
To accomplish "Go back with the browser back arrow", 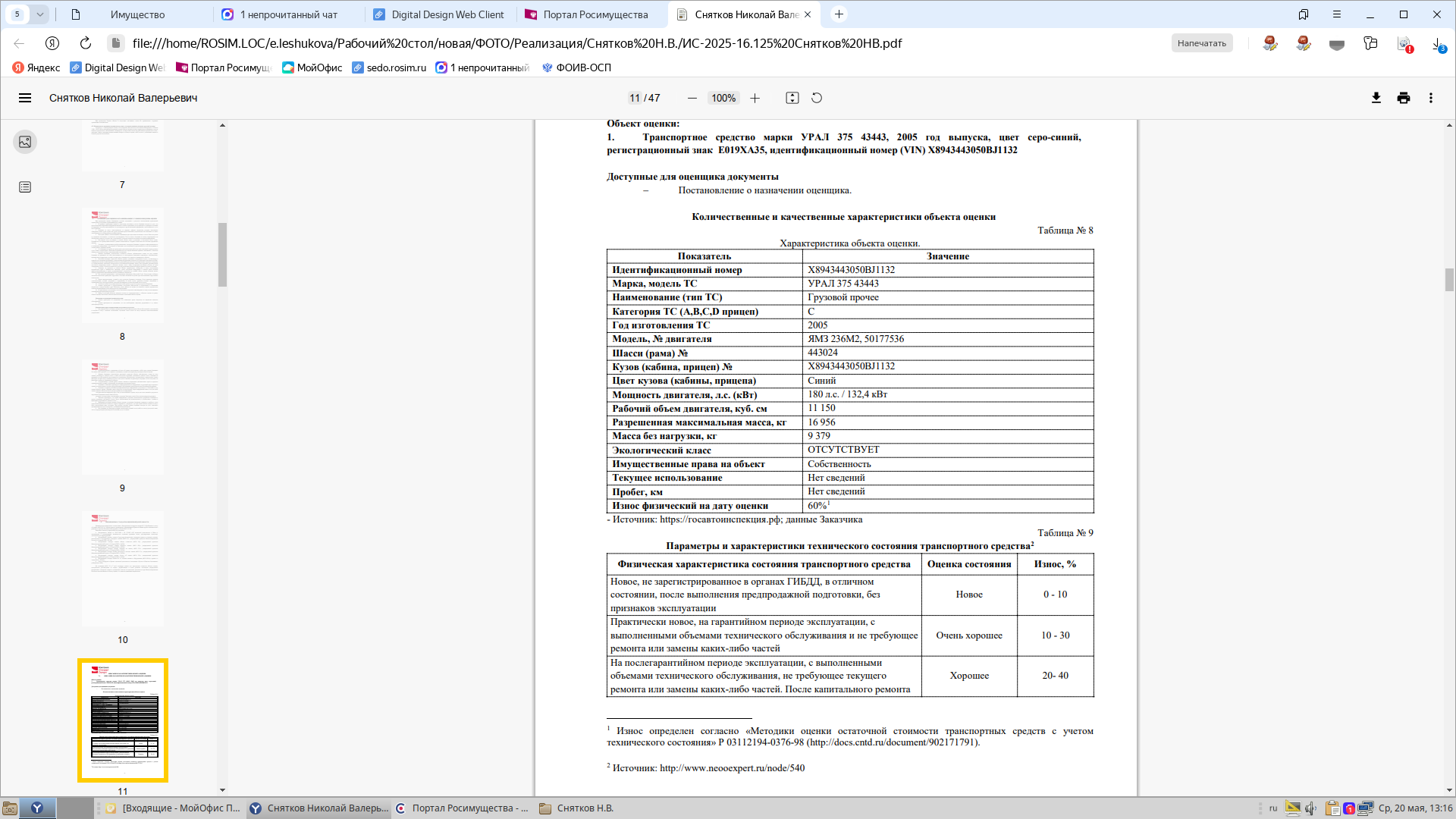I will [19, 43].
